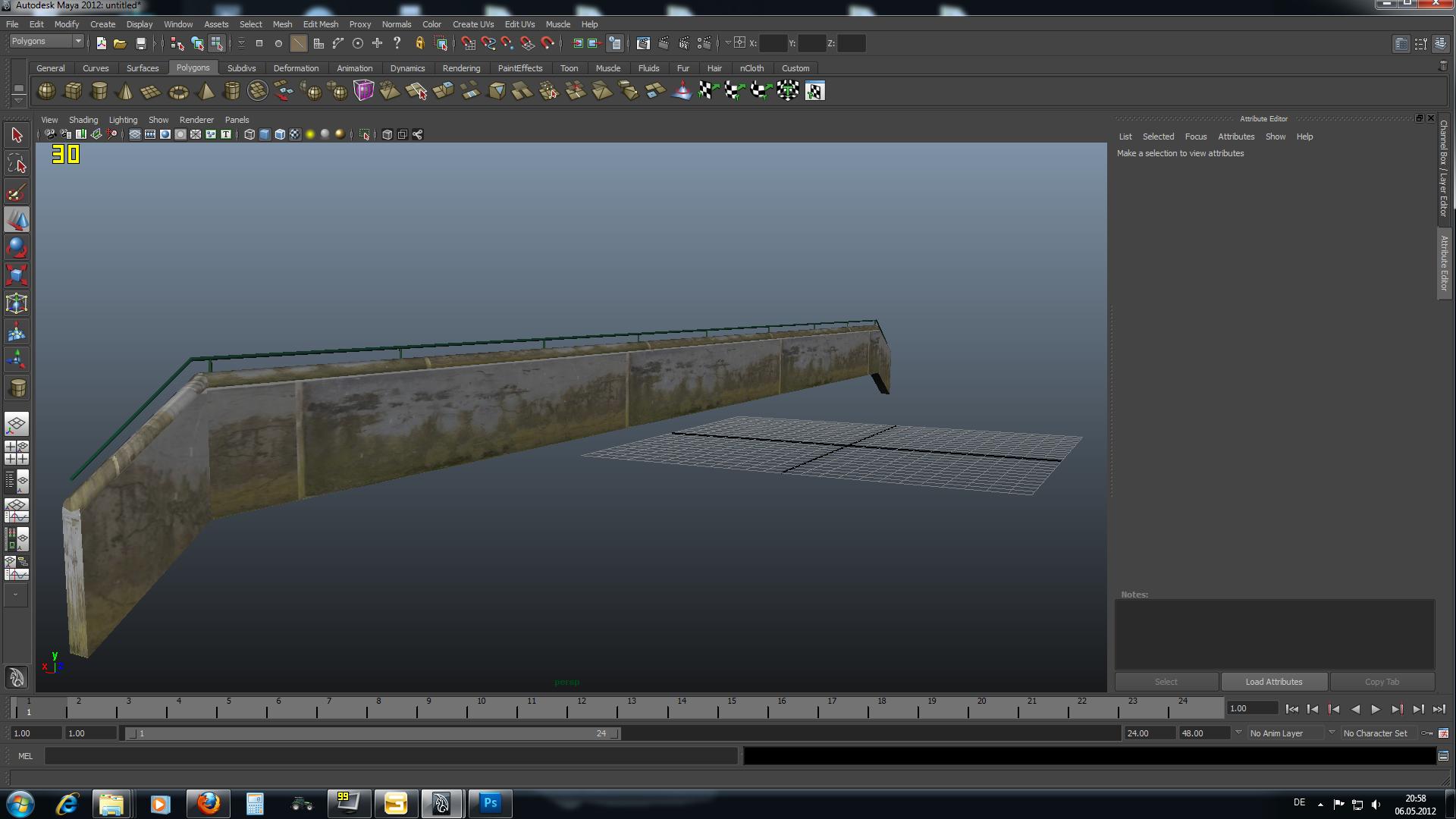Open the animation layer dropdown arrow
Viewport: 1456px width, 819px height.
[x=1238, y=733]
